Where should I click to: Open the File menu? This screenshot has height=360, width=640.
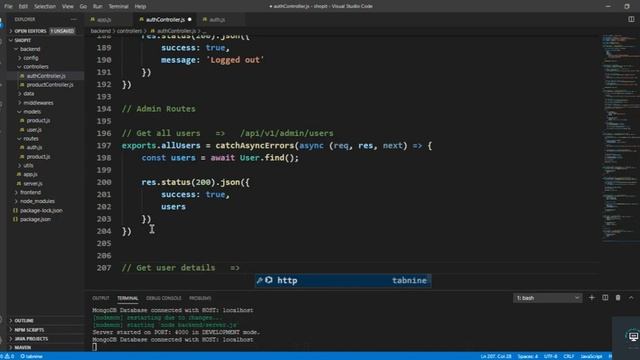pyautogui.click(x=8, y=7)
